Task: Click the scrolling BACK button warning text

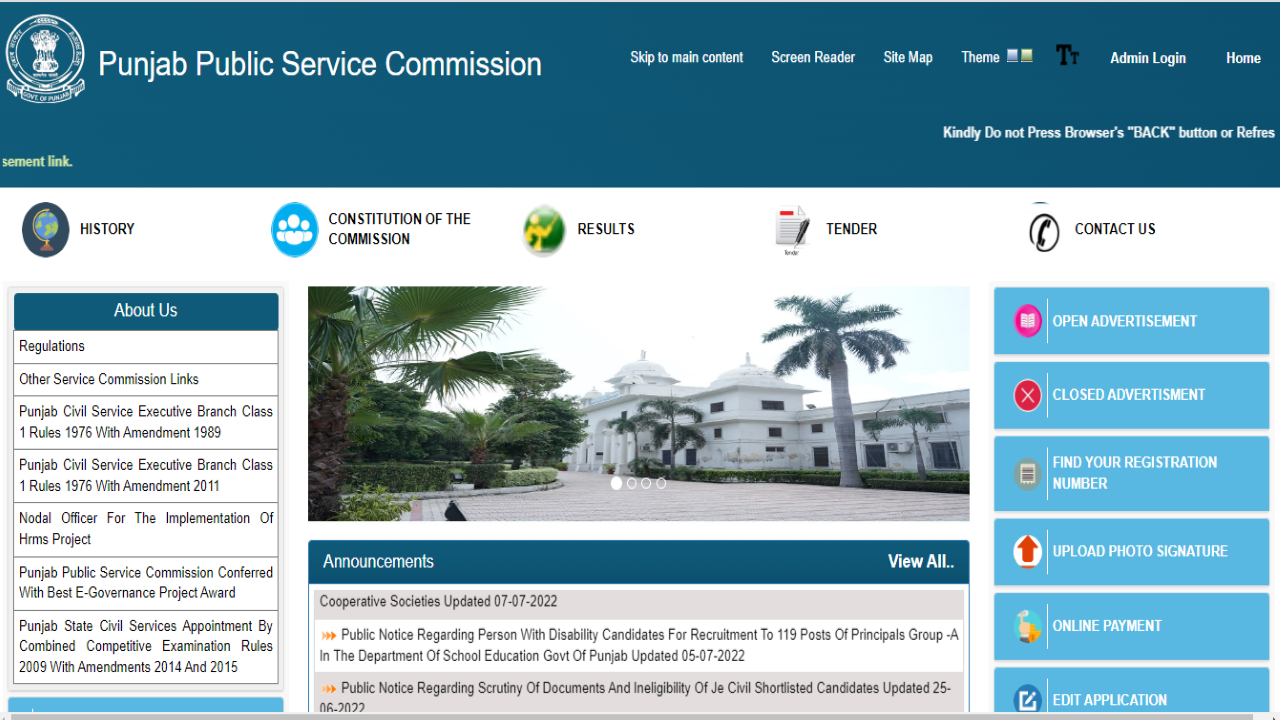Action: (x=1109, y=132)
